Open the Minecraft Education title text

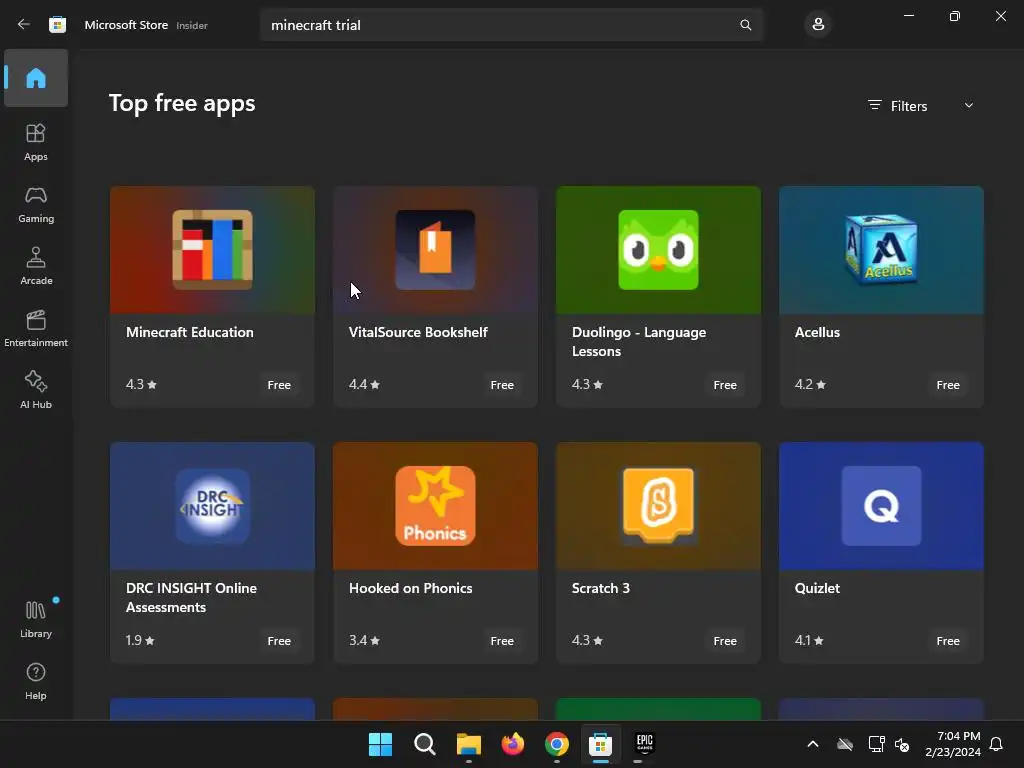pyautogui.click(x=189, y=332)
